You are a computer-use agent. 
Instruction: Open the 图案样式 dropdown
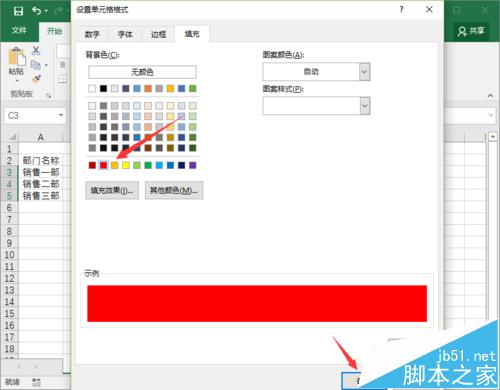(365, 106)
